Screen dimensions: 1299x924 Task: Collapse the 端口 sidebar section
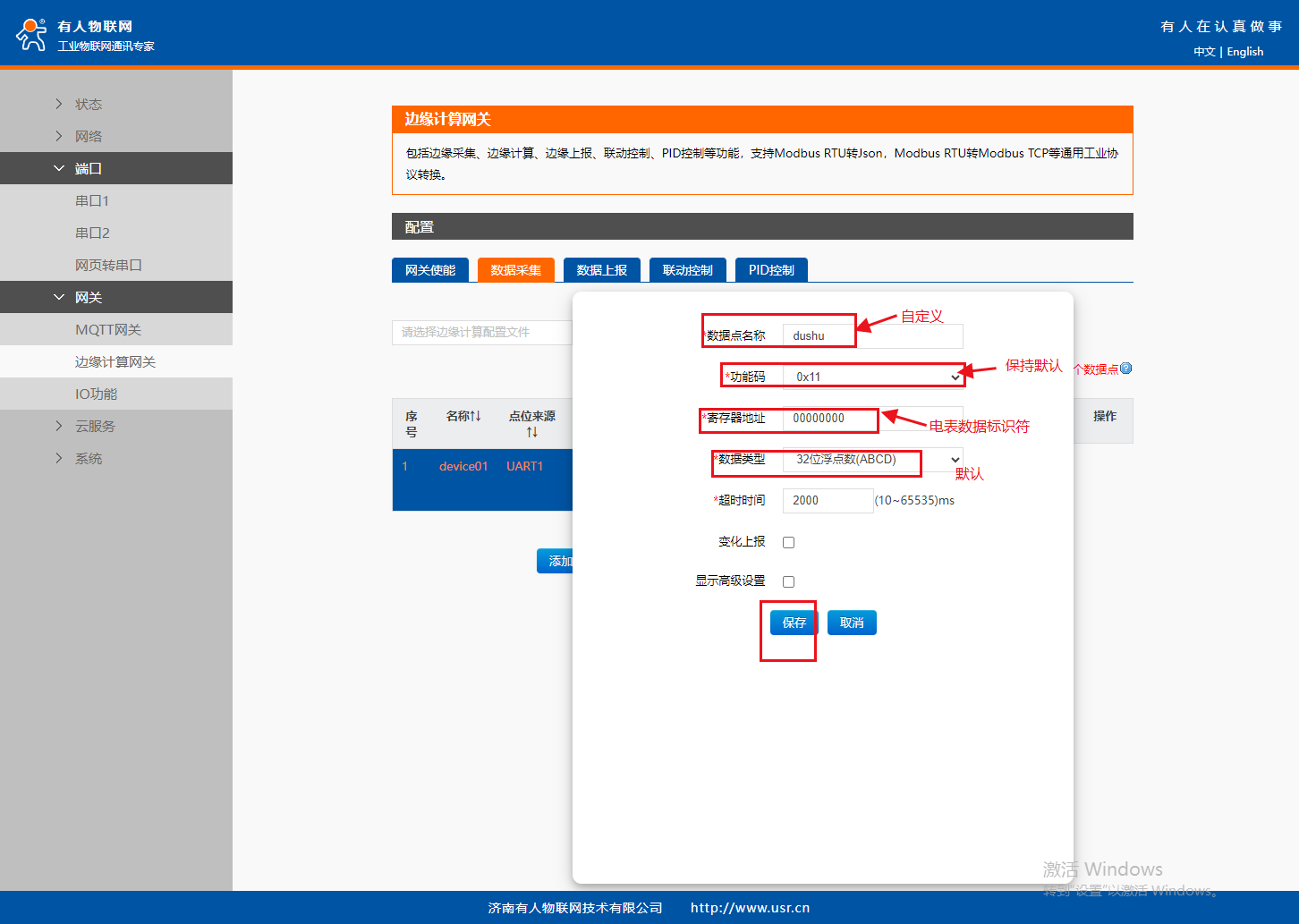click(x=88, y=168)
